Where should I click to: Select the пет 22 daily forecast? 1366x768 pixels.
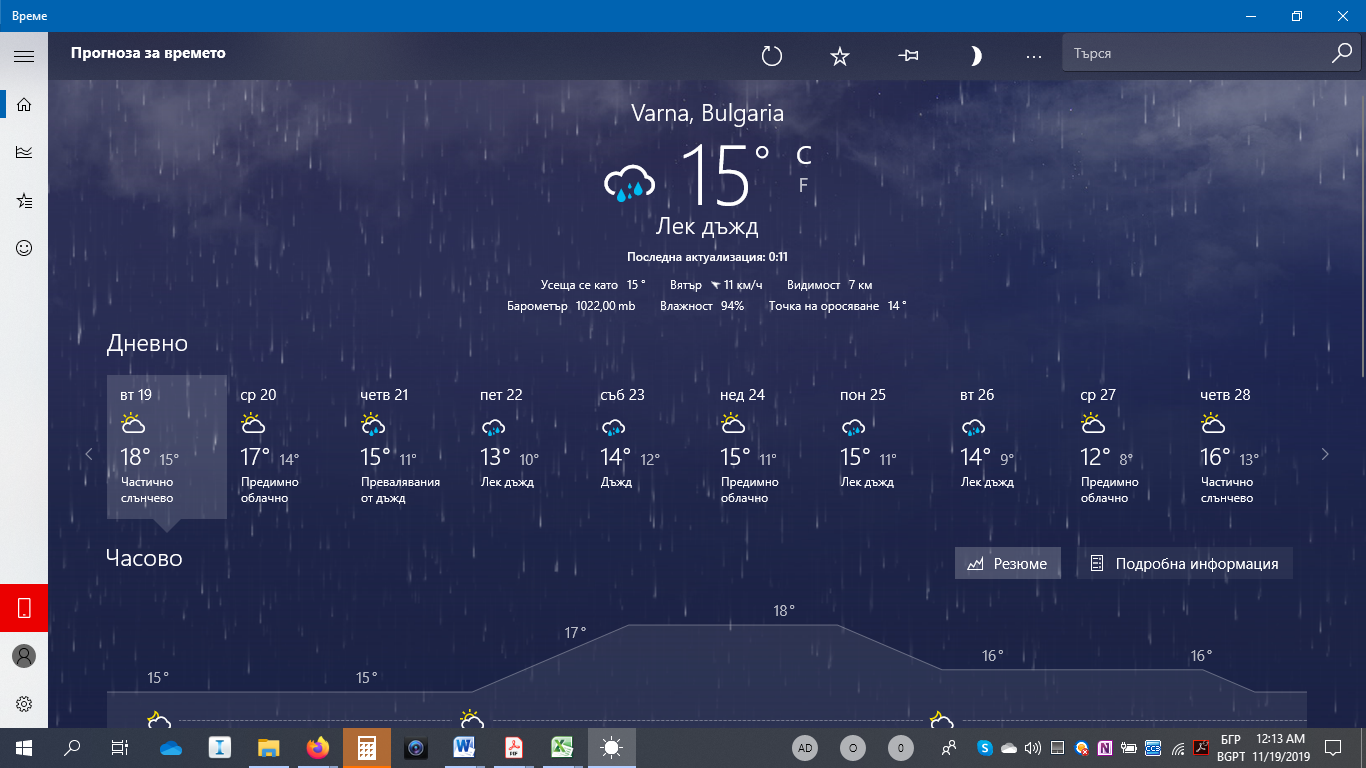coord(527,445)
